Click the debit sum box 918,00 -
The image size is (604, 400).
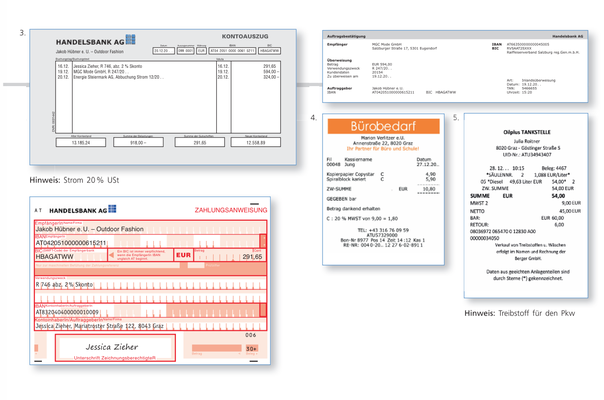coord(138,143)
